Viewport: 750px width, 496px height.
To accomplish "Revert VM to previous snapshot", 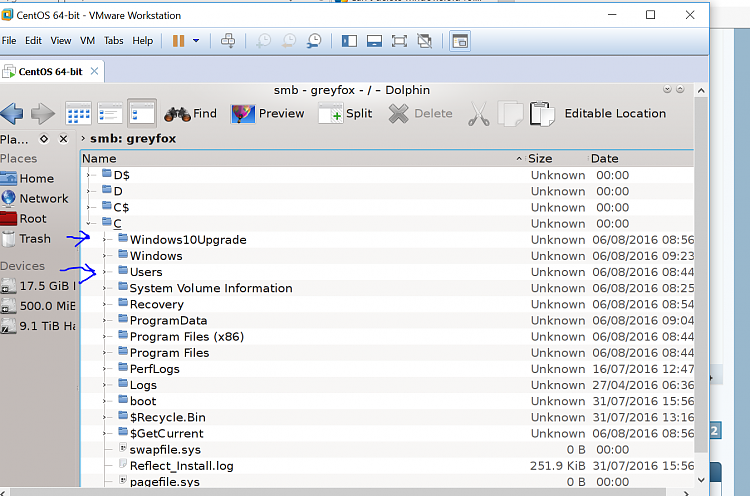I will point(289,41).
